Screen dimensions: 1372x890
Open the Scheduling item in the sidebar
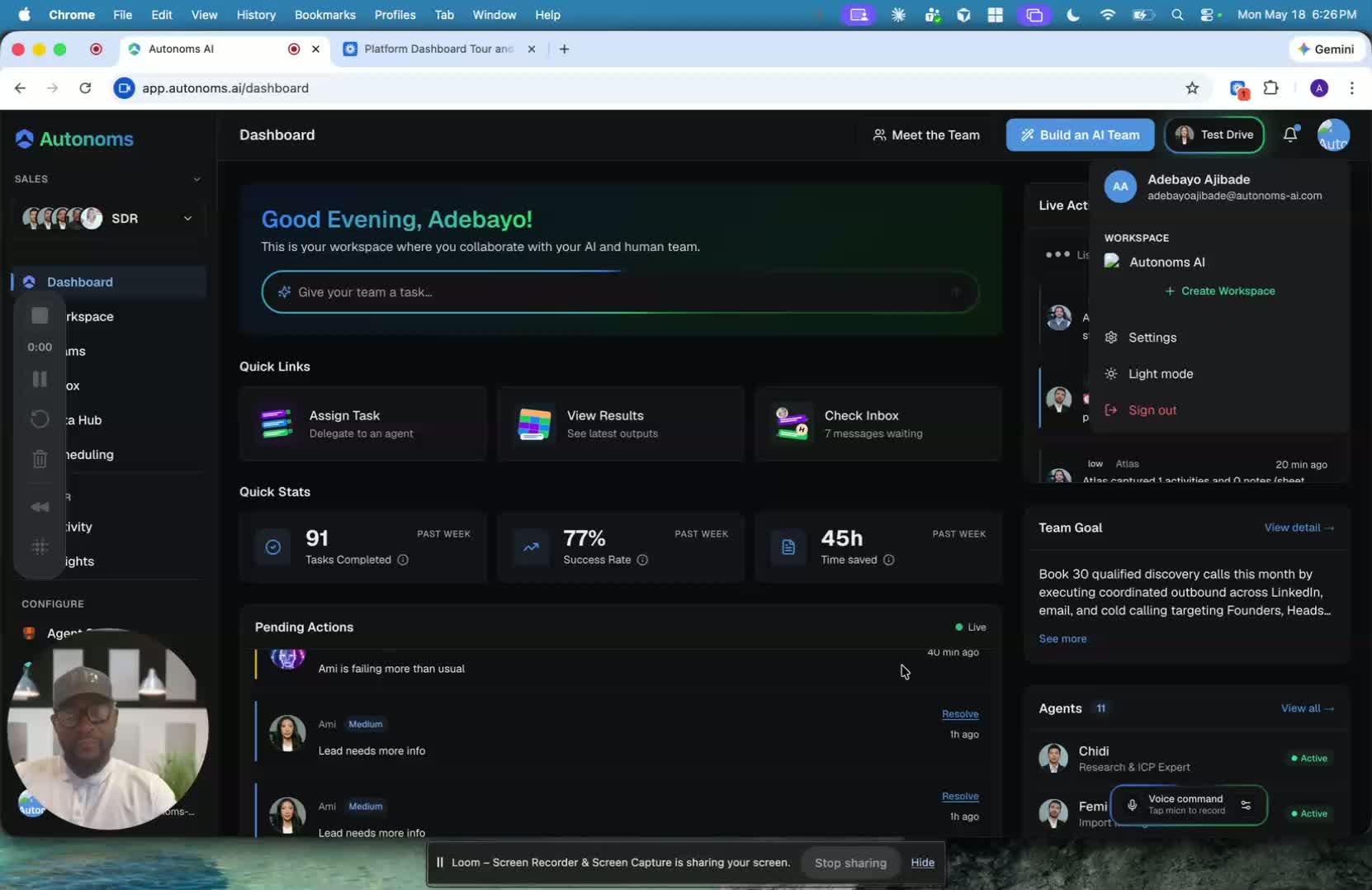coord(89,454)
